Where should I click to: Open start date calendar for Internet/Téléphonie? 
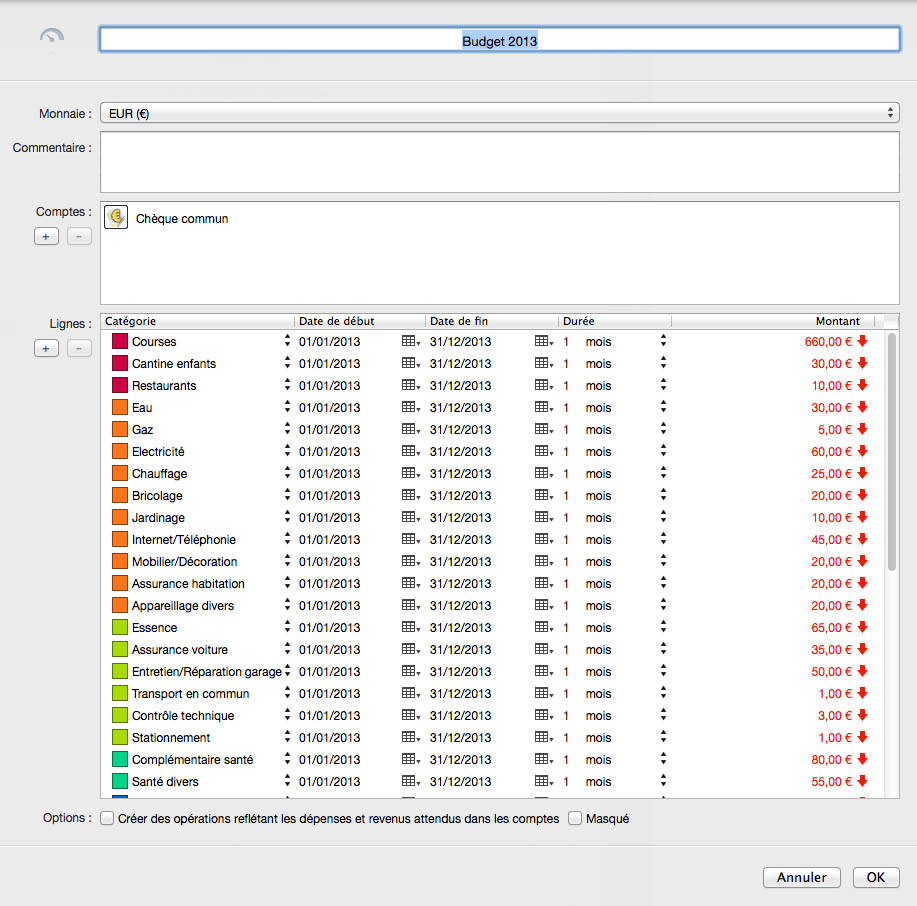411,539
